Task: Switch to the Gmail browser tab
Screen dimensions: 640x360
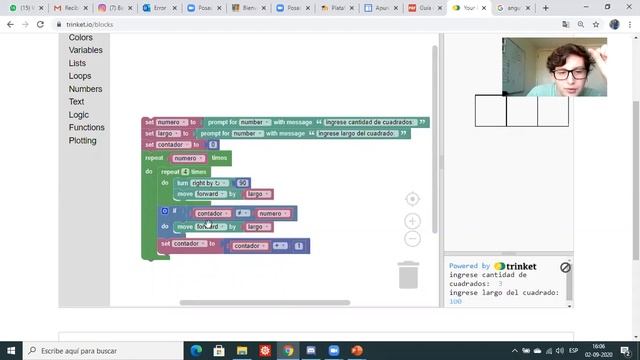Action: coord(71,8)
